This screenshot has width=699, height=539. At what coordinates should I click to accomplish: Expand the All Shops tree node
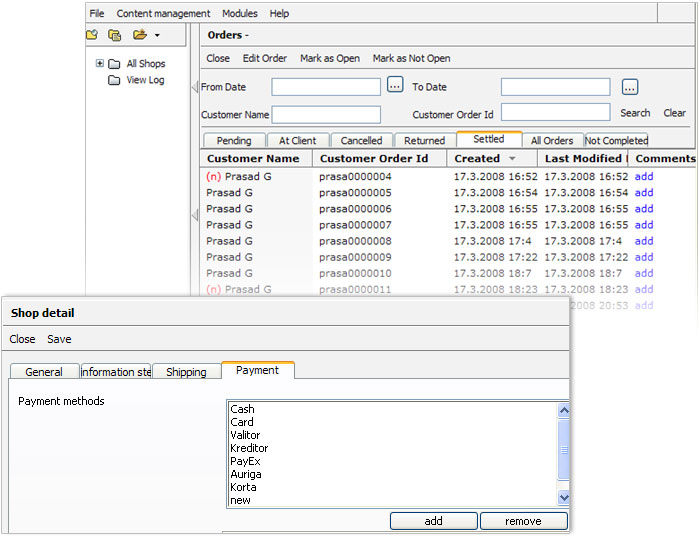[100, 64]
